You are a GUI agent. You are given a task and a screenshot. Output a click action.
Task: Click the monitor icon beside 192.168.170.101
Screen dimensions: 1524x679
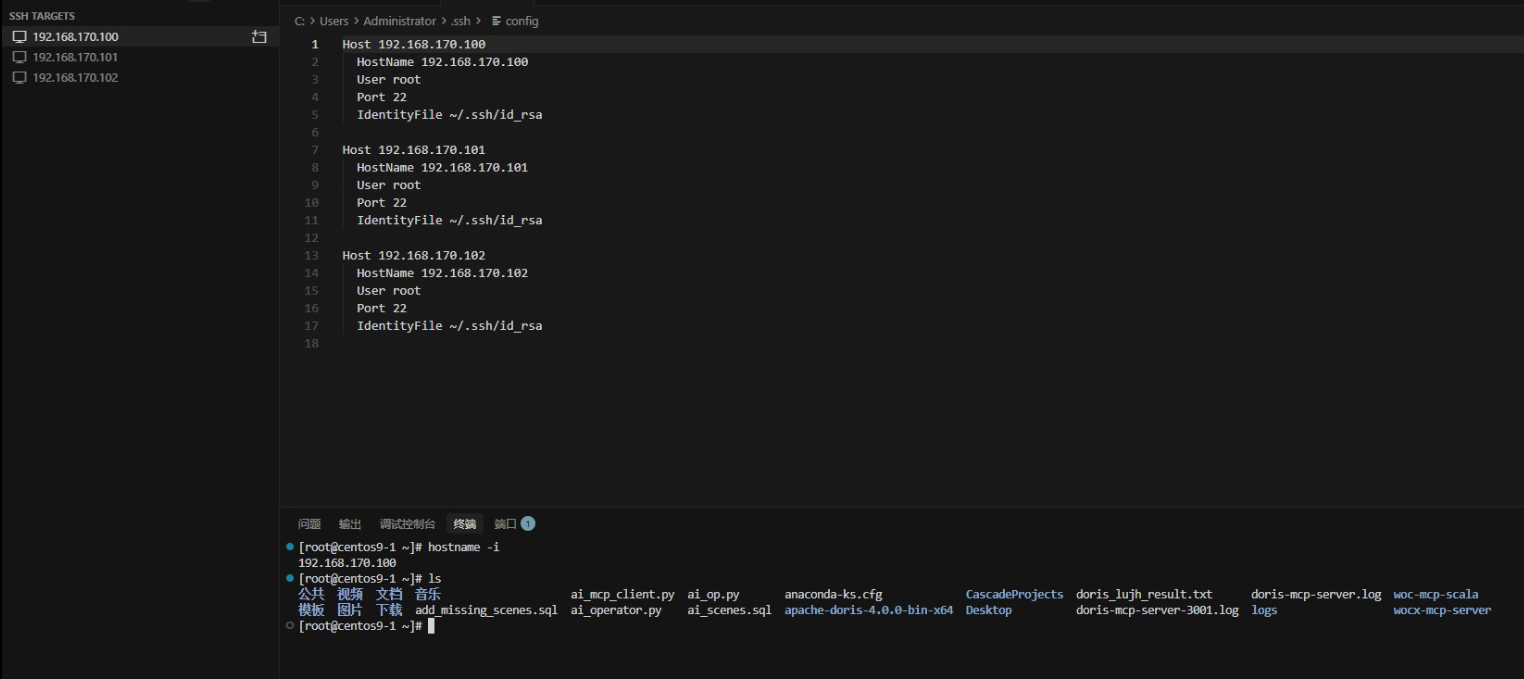[19, 57]
